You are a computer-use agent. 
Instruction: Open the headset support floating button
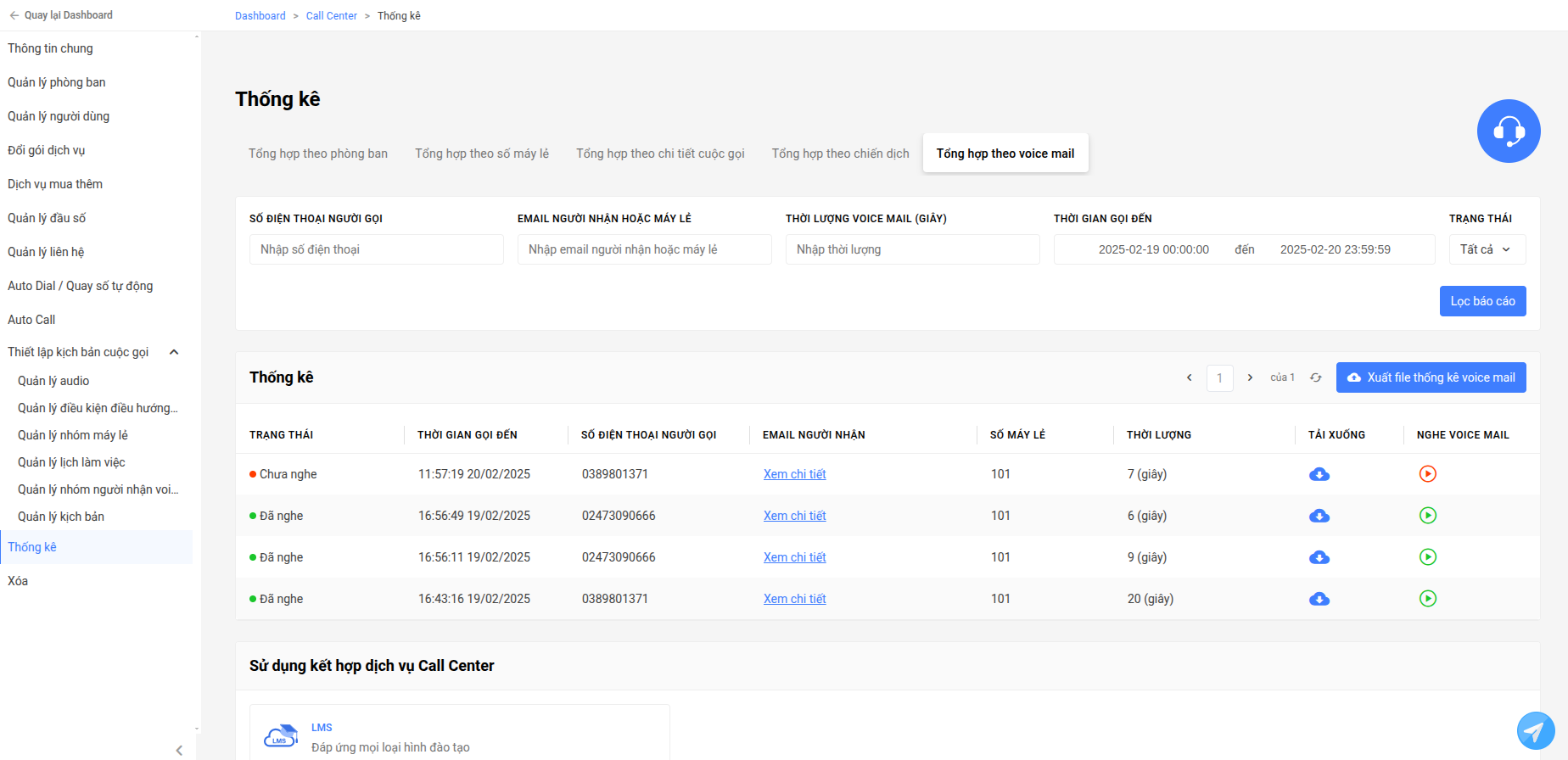point(1509,131)
